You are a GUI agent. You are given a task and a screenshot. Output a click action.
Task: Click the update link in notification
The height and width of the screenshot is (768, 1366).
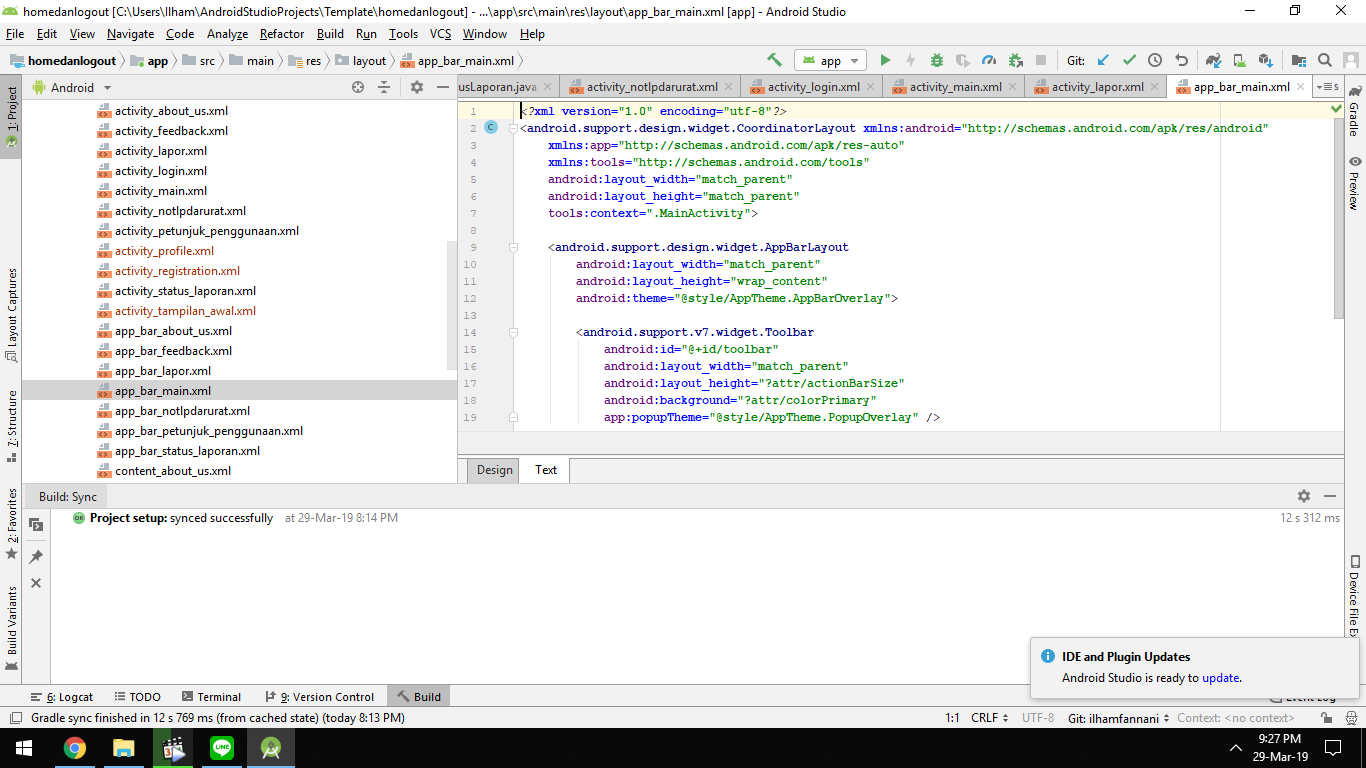pos(1221,678)
